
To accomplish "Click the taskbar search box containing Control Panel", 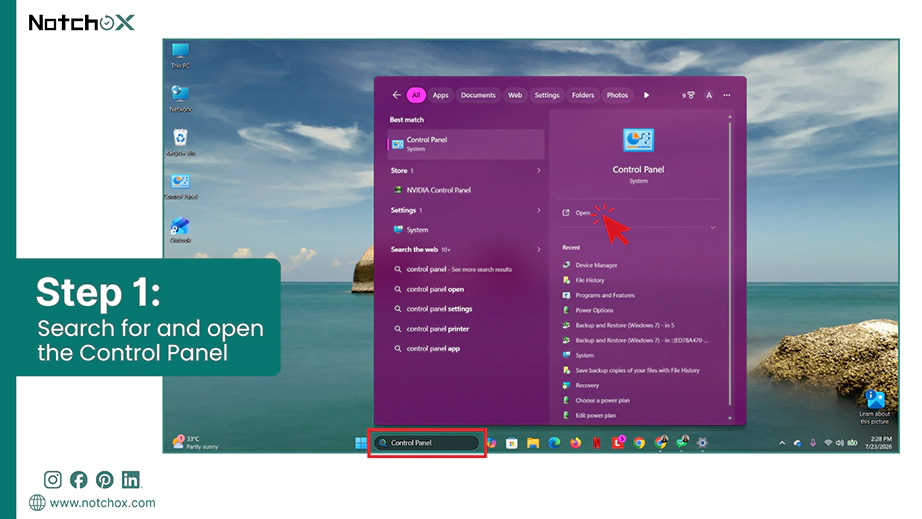I will (427, 443).
